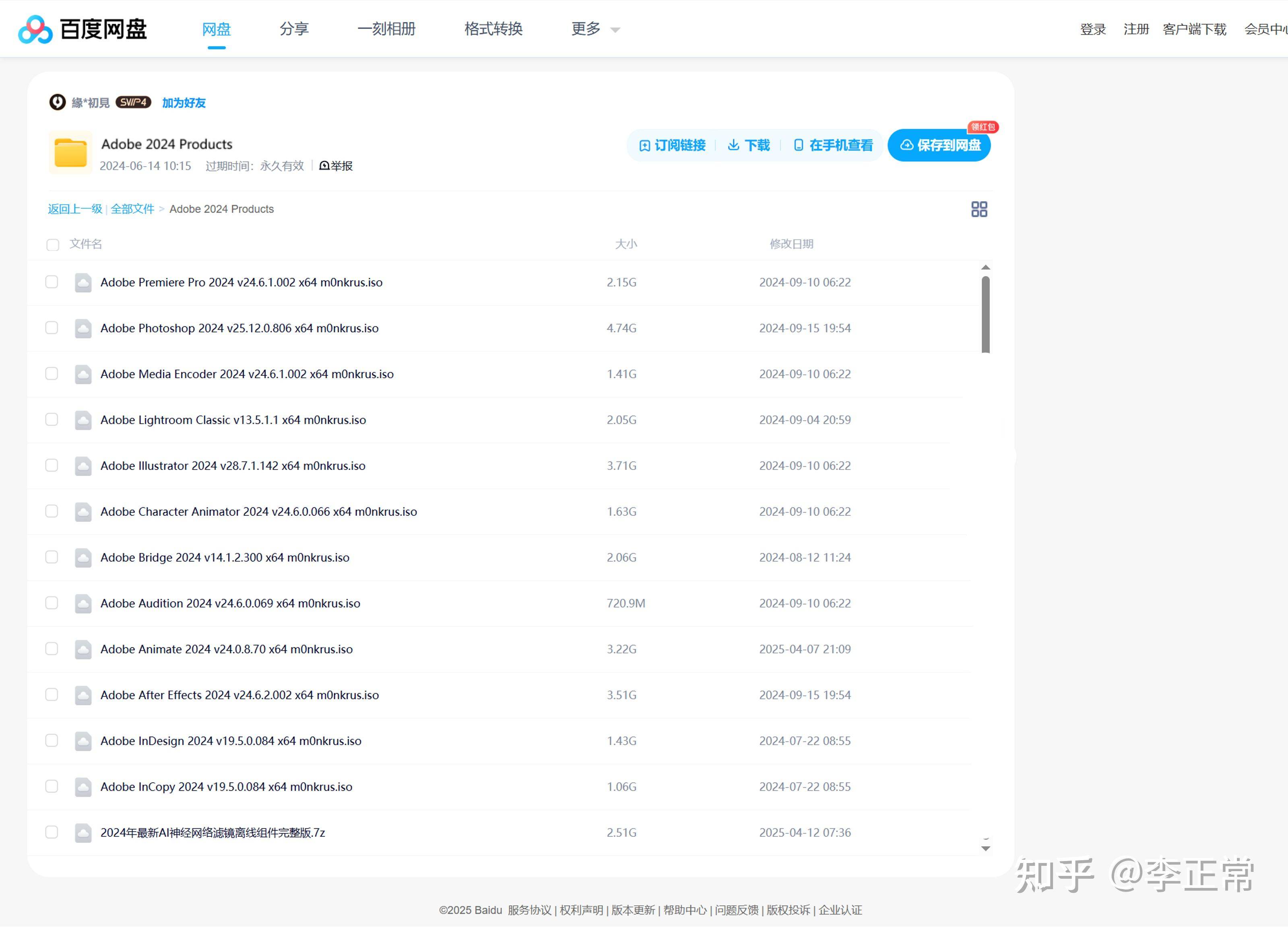The height and width of the screenshot is (927, 1288).
Task: Check Adobe InCopy 2024 checkbox
Action: coord(52,786)
